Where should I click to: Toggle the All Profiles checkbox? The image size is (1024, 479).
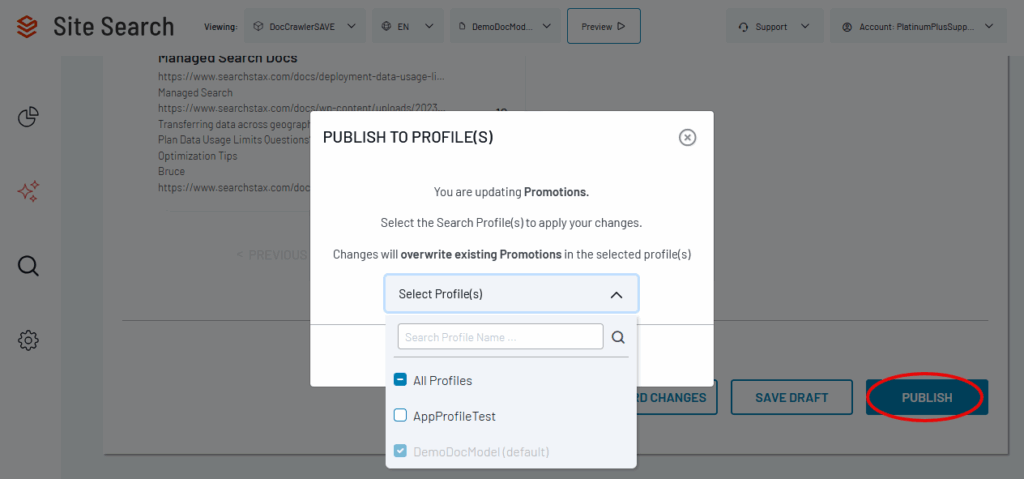tap(400, 380)
